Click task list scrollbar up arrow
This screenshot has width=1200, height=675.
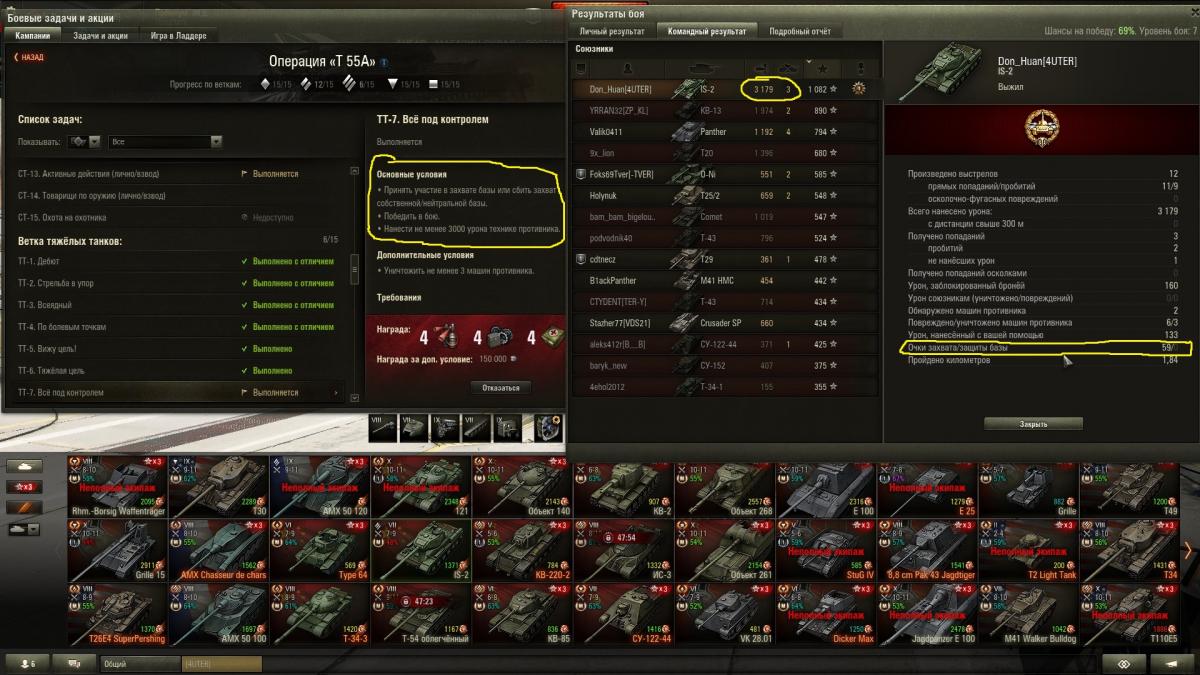point(353,171)
